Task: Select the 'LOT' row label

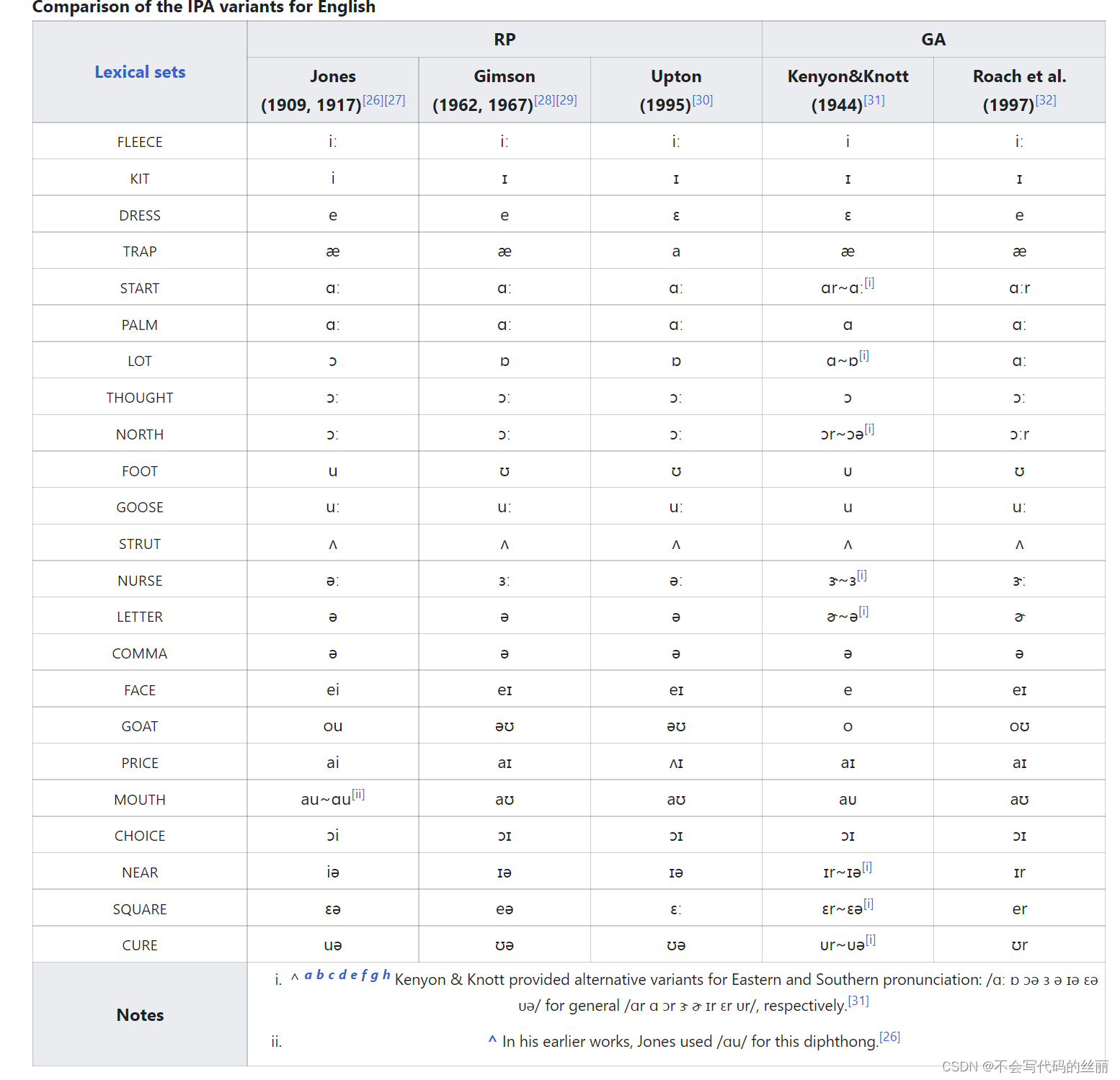Action: pos(140,361)
